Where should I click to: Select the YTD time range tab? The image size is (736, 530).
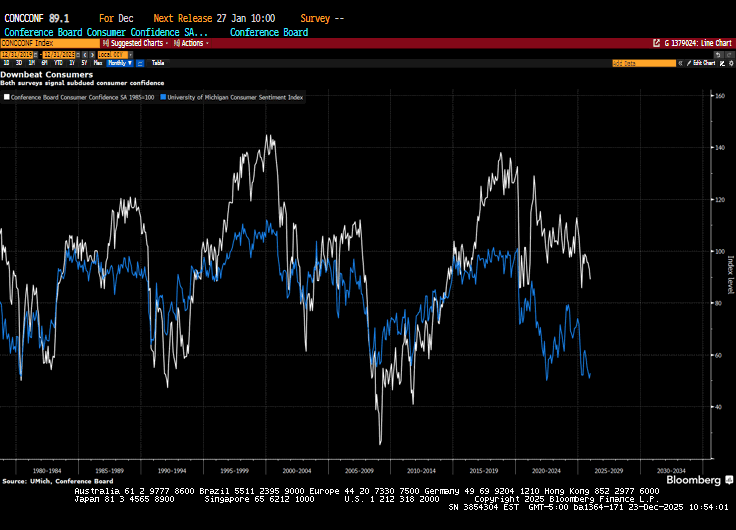click(x=58, y=62)
